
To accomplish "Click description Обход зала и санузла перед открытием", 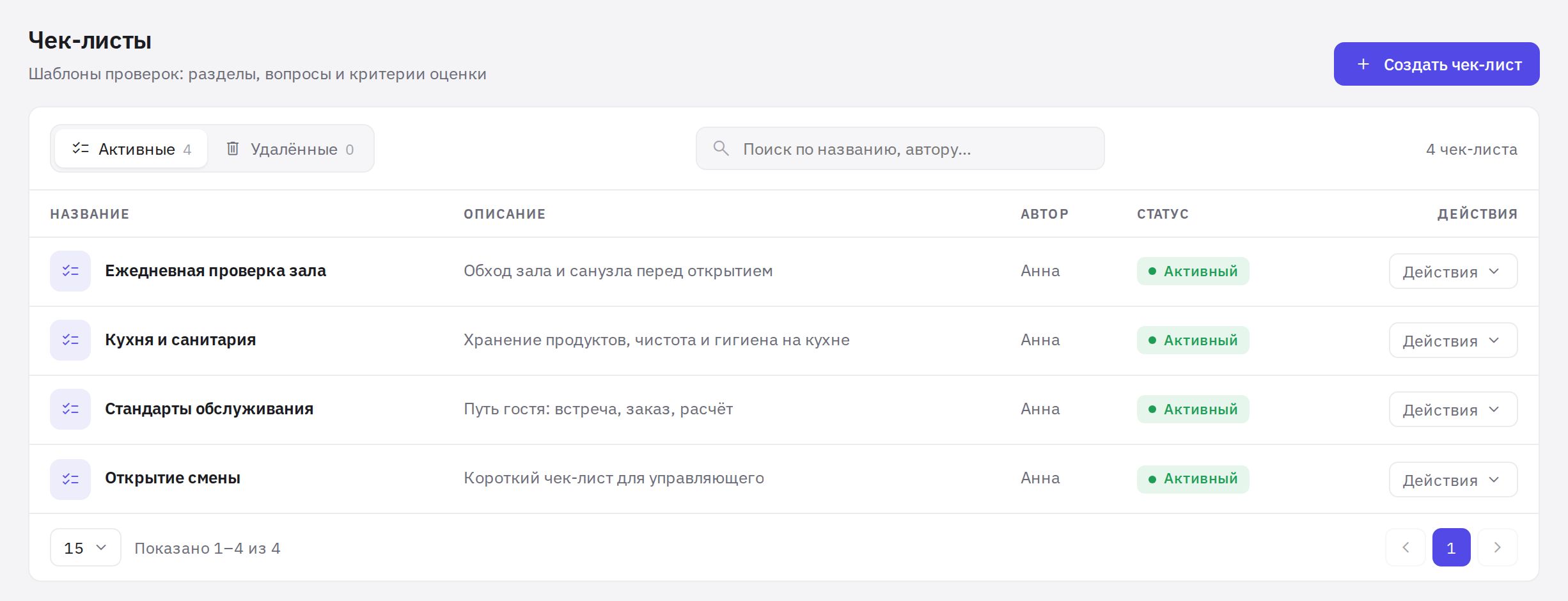I will pos(618,271).
